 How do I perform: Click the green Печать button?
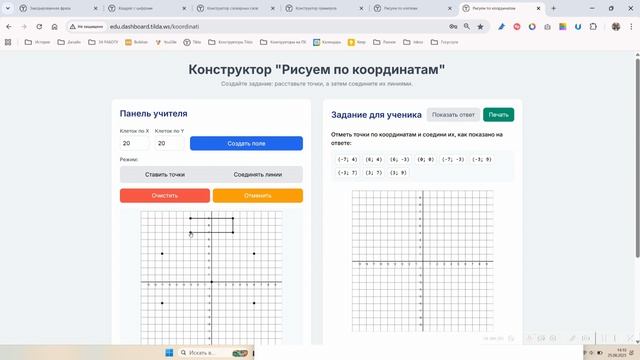[x=498, y=115]
